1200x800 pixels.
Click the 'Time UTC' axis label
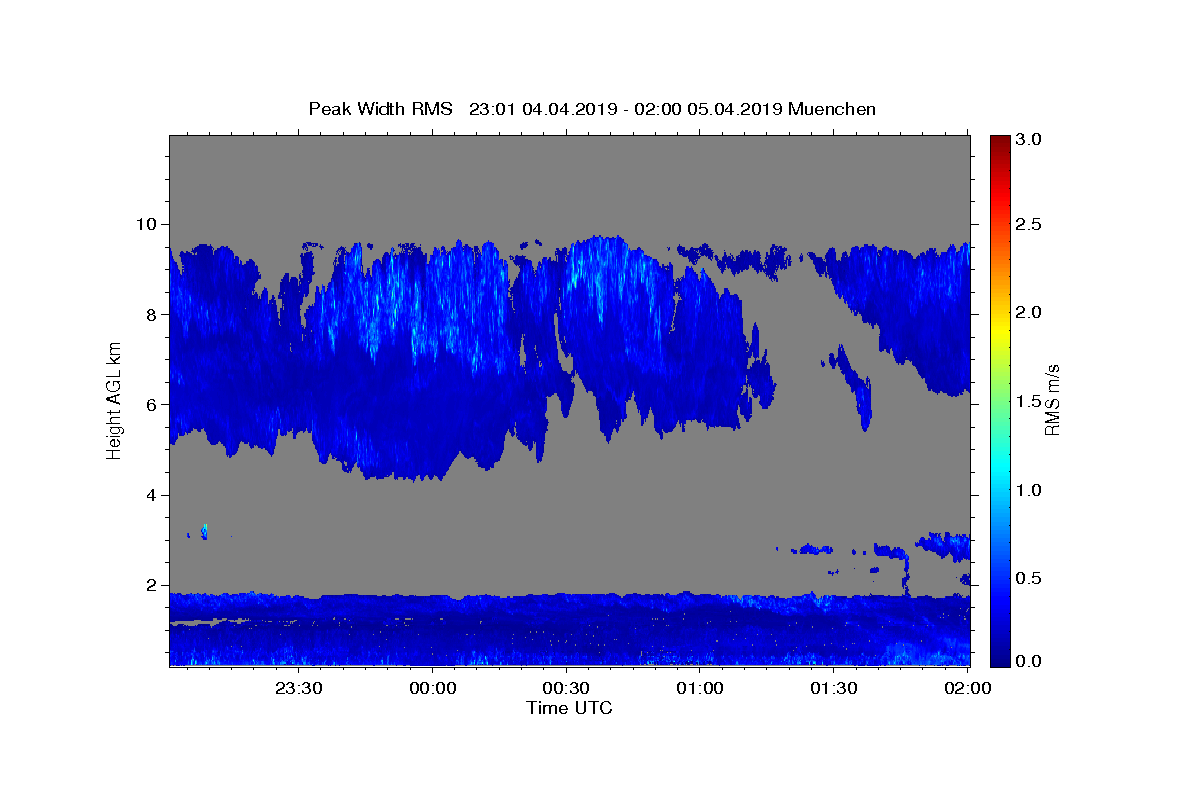[569, 708]
